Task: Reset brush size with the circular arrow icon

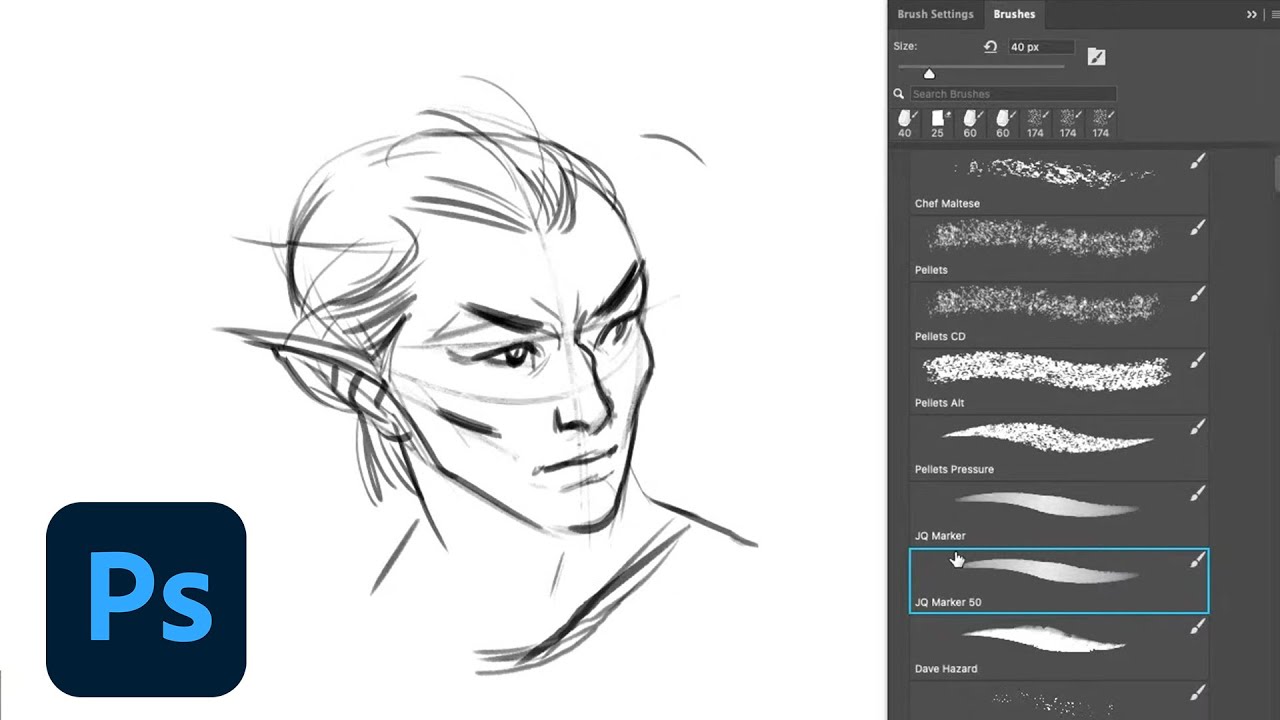Action: click(x=990, y=47)
